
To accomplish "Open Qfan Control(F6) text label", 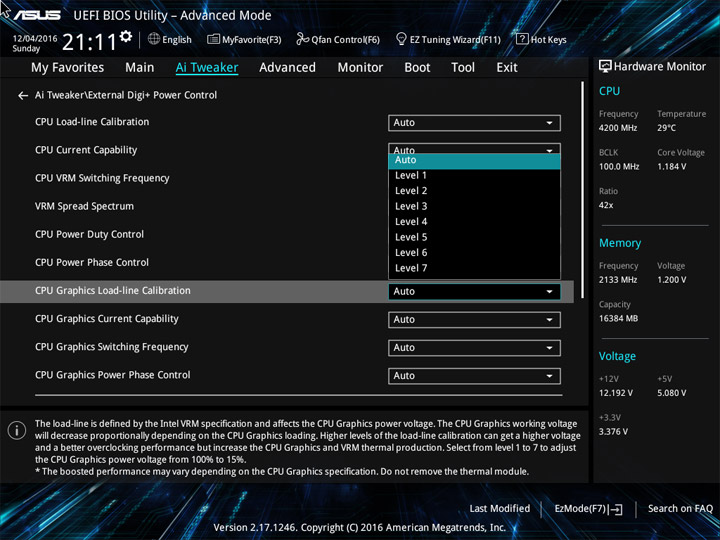I will coord(345,40).
